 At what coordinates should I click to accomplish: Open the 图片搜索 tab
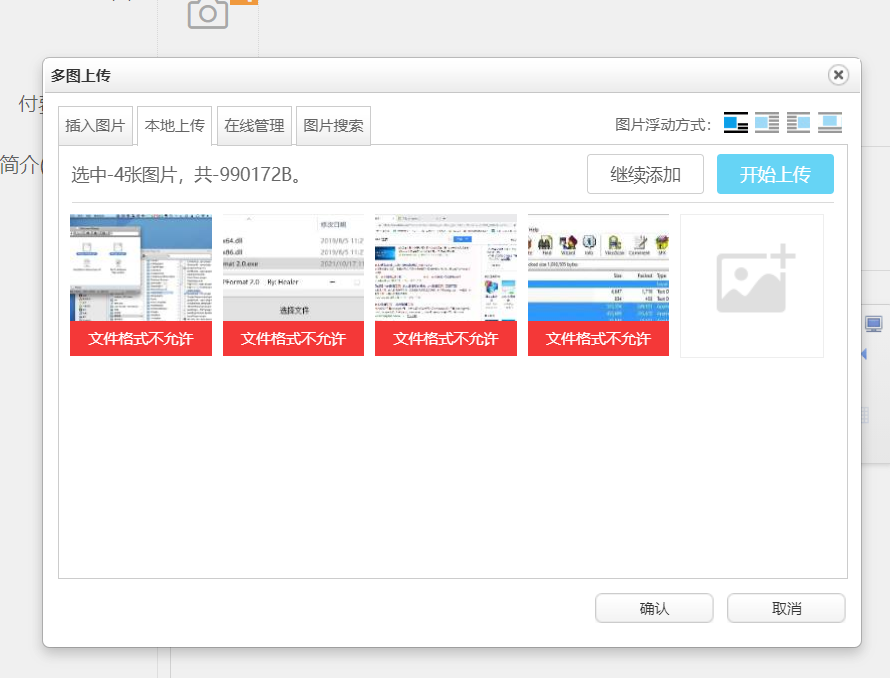tap(334, 125)
